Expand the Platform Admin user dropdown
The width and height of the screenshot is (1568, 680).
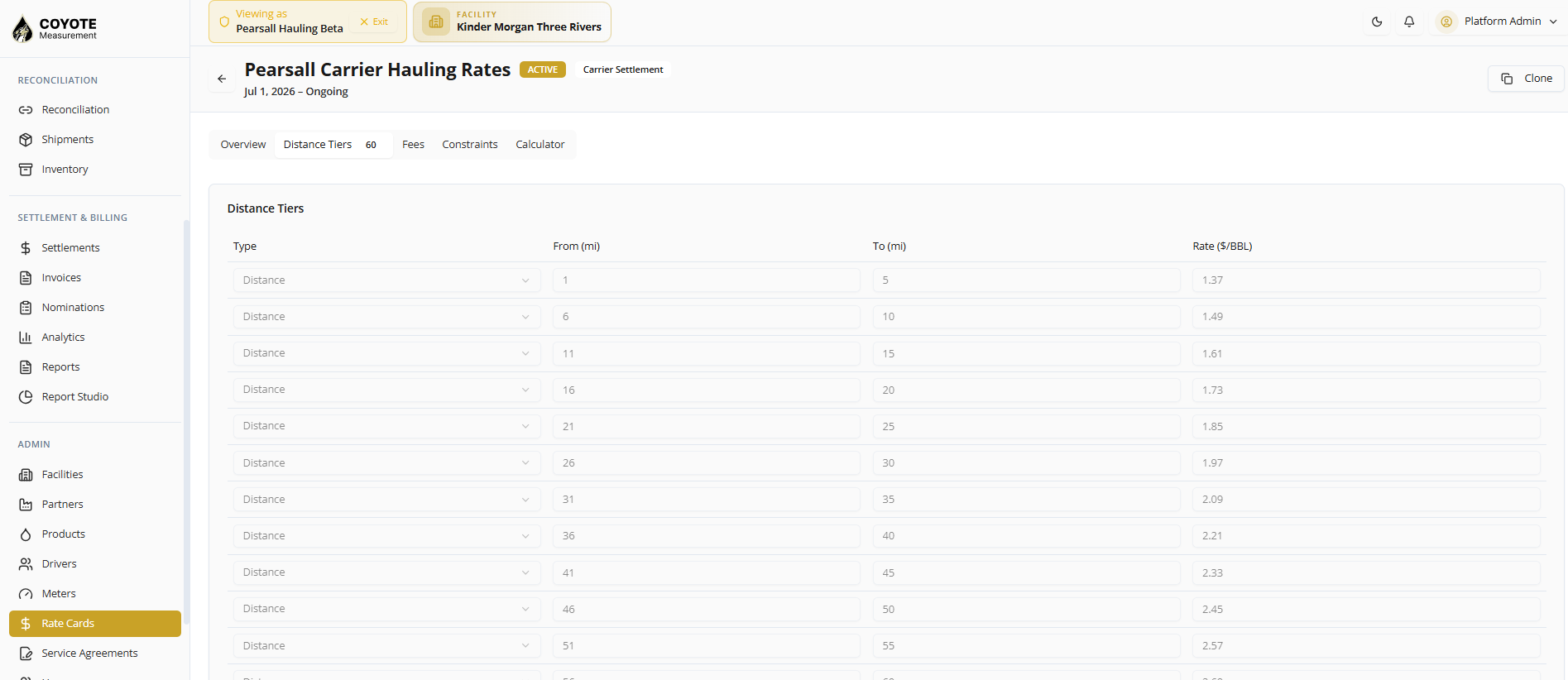(x=1498, y=22)
